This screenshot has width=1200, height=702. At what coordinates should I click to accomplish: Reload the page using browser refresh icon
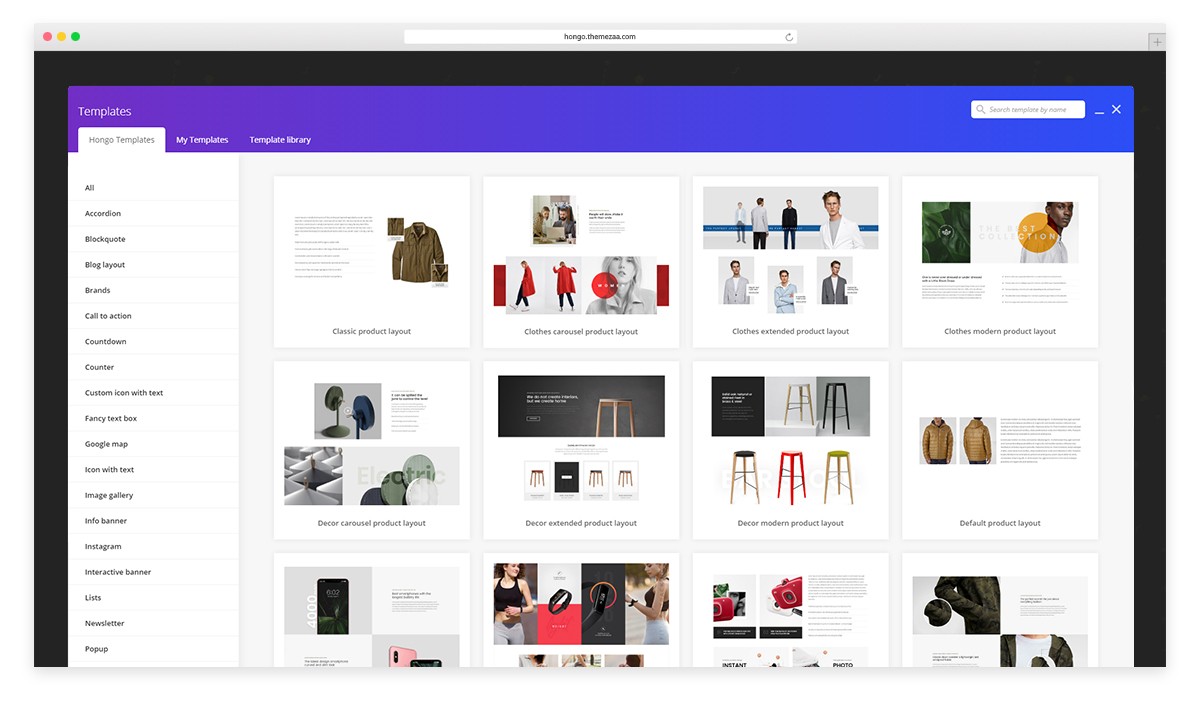pyautogui.click(x=789, y=37)
